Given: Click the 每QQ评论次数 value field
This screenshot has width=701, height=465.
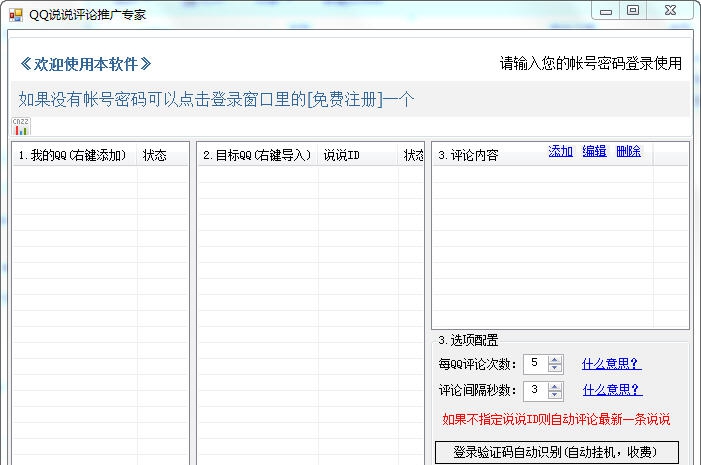Looking at the screenshot, I should point(536,364).
